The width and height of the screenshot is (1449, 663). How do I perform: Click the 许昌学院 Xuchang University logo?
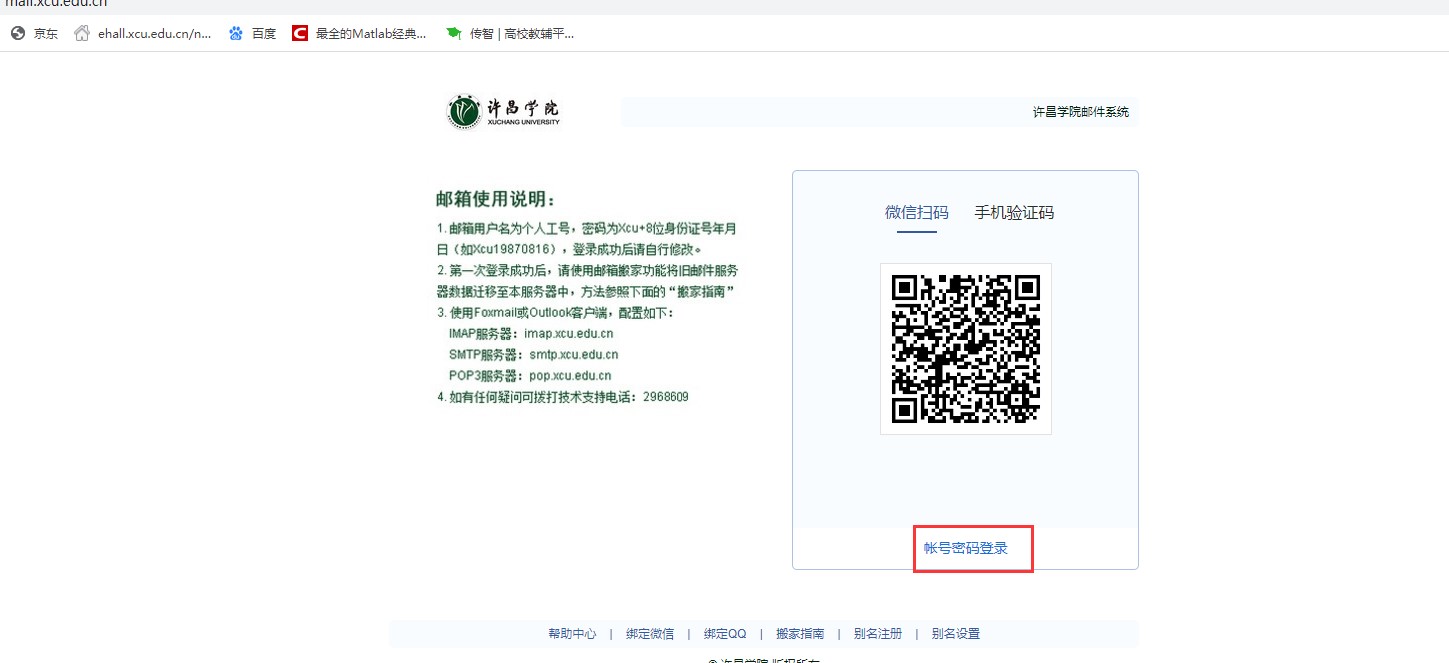(x=504, y=112)
